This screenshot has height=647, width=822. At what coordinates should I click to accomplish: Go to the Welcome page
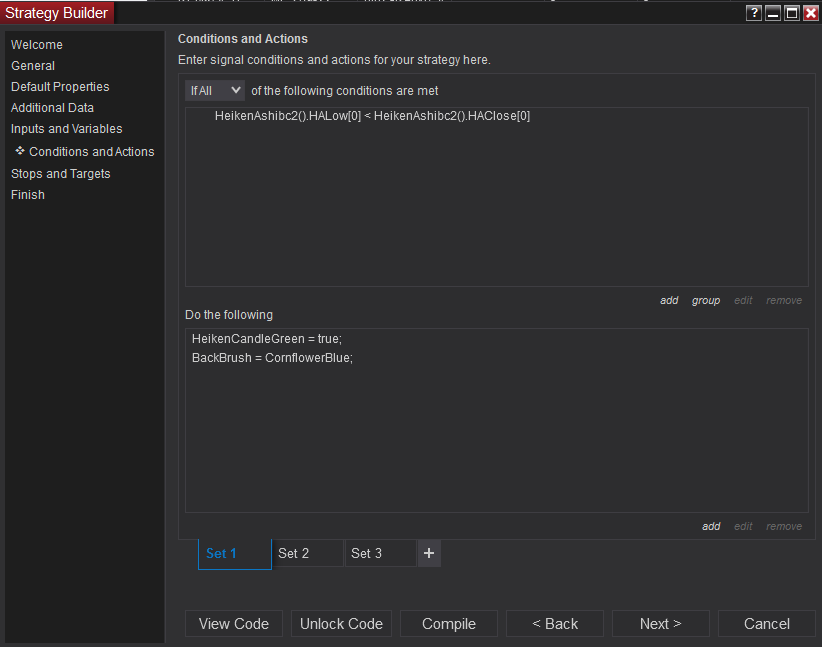click(37, 45)
